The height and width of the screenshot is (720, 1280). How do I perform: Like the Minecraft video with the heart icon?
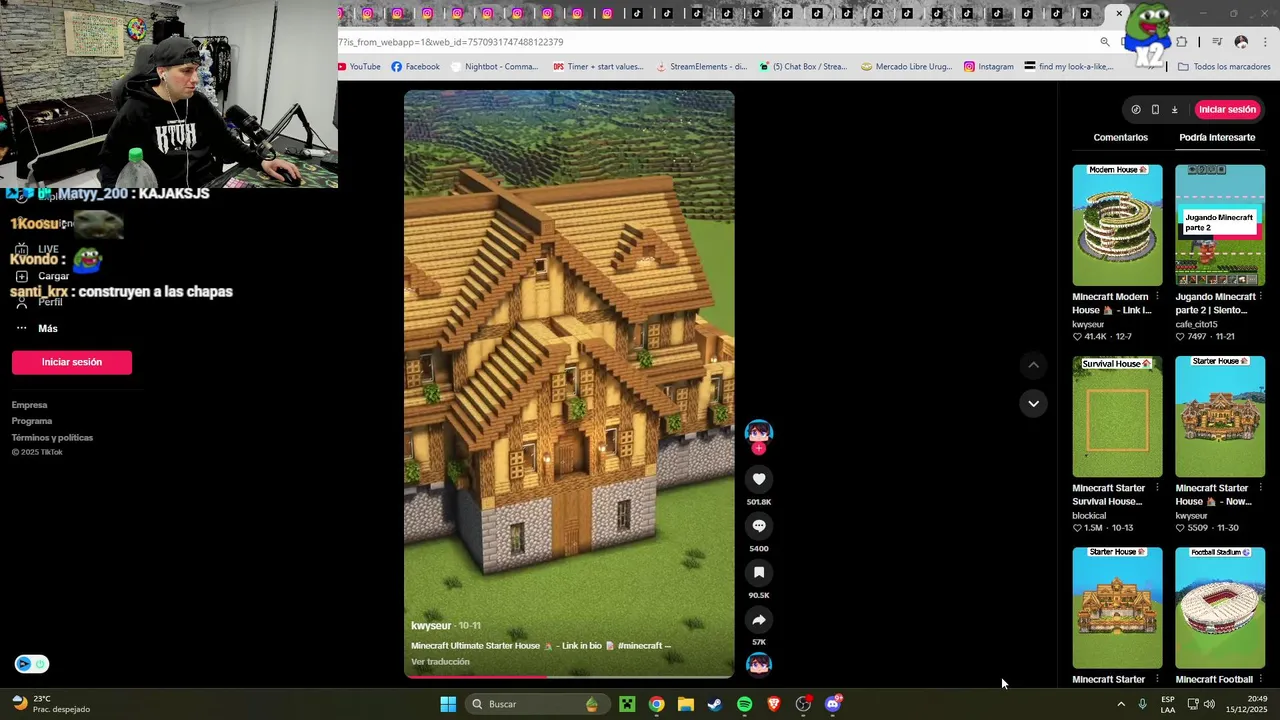point(759,479)
